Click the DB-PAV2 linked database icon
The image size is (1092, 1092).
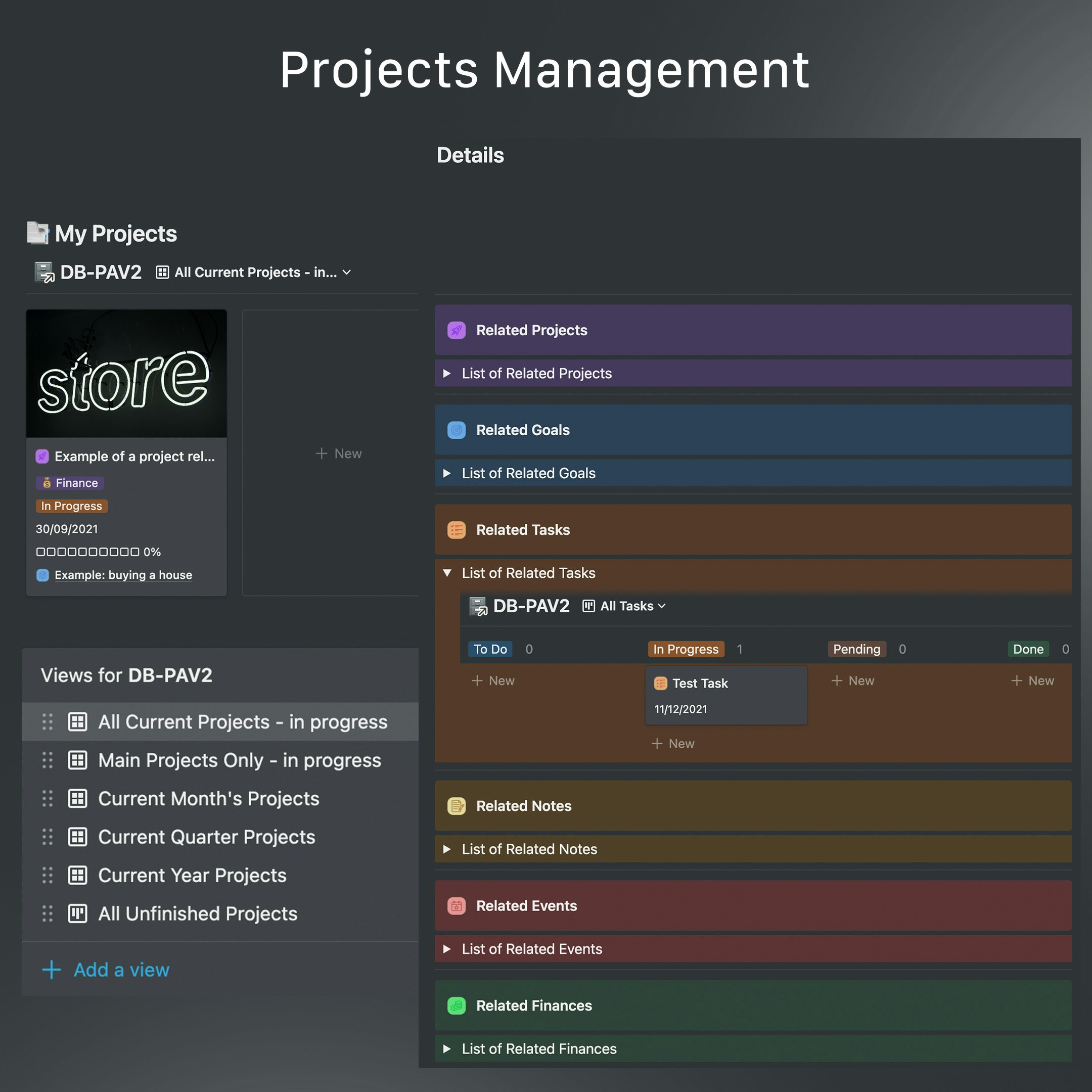[42, 272]
